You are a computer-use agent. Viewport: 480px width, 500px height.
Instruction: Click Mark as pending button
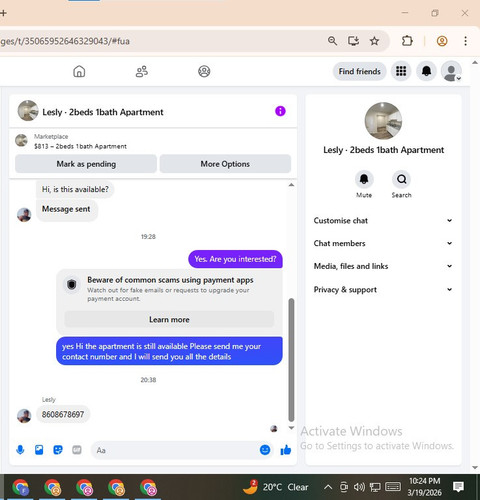pos(86,164)
